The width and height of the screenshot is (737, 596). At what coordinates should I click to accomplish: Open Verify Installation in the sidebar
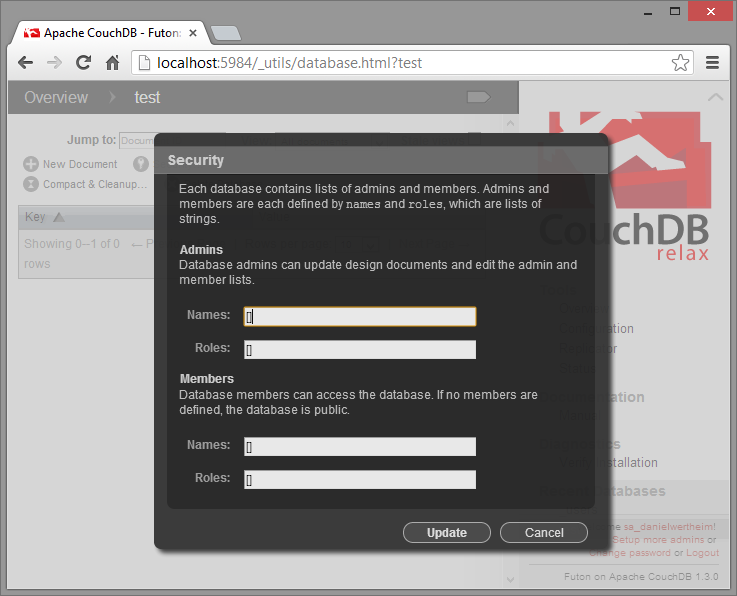(609, 463)
